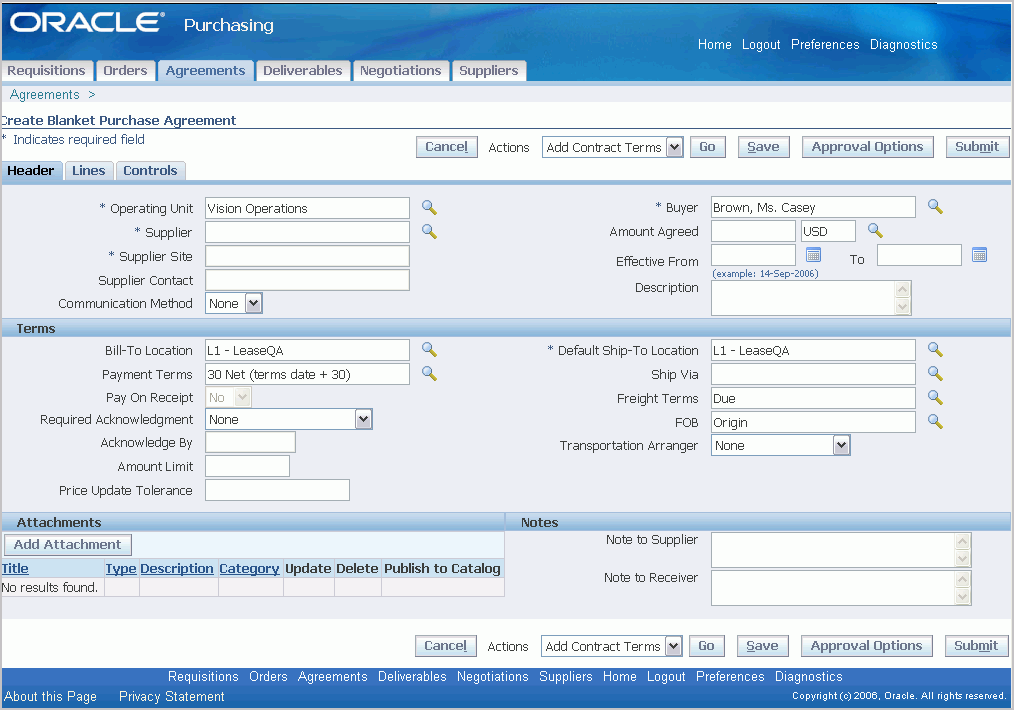This screenshot has height=710, width=1014.
Task: Click top Approval Options button
Action: (867, 147)
